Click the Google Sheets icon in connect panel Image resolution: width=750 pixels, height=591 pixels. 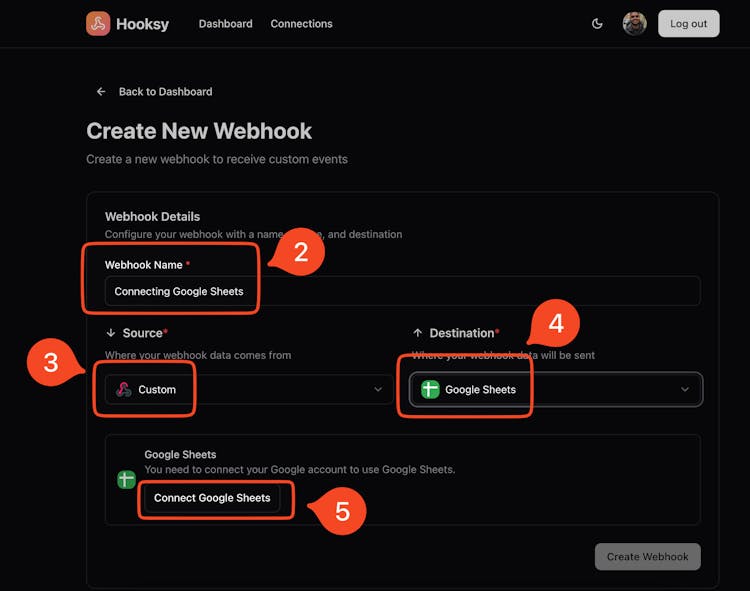pyautogui.click(x=126, y=479)
